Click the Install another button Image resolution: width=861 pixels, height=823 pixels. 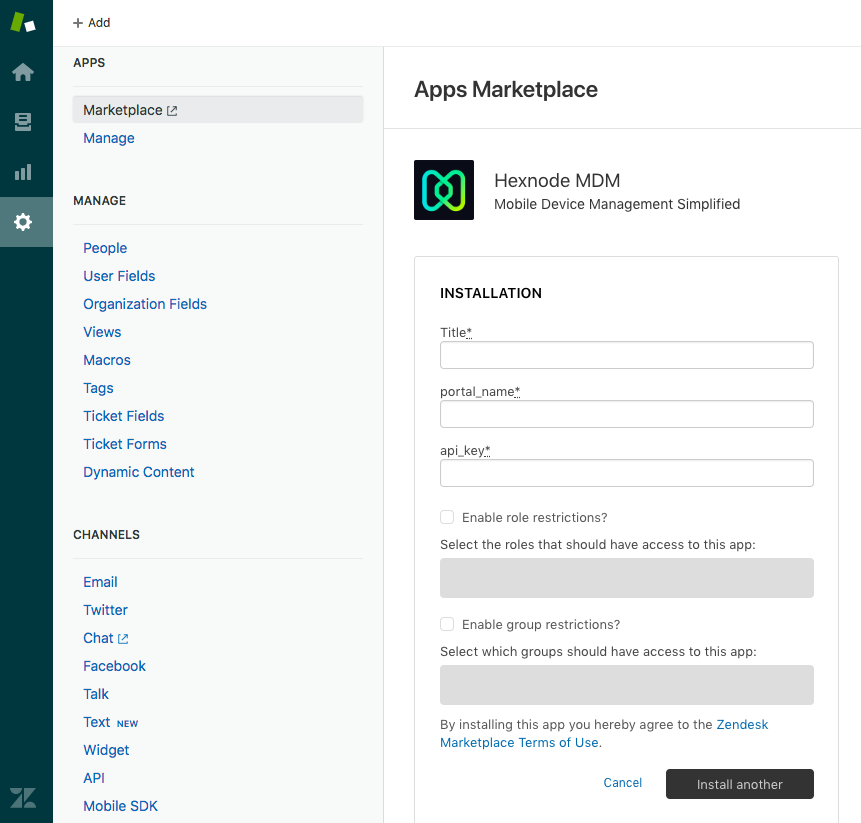coord(740,784)
